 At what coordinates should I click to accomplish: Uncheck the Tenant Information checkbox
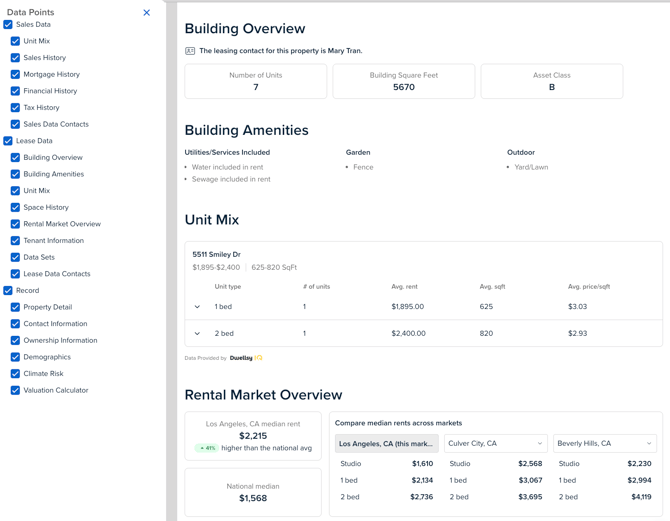(x=15, y=241)
